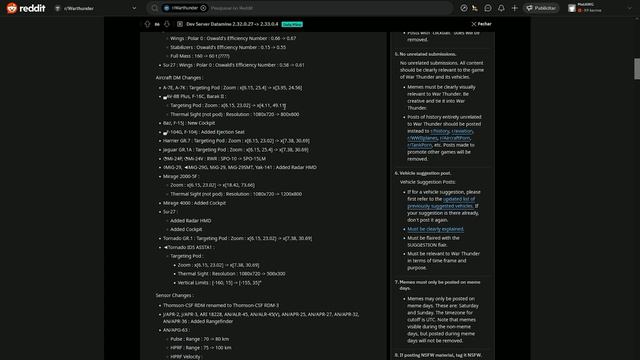Click the post type icon beside title
This screenshot has width=640, height=360.
180,24
